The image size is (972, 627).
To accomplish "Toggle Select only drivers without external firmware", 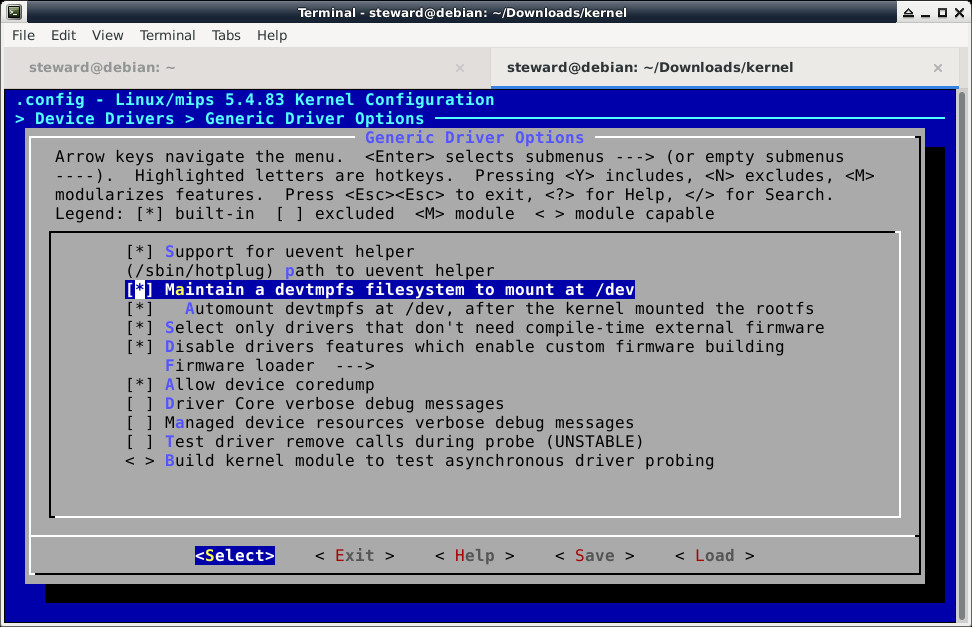I will click(139, 327).
